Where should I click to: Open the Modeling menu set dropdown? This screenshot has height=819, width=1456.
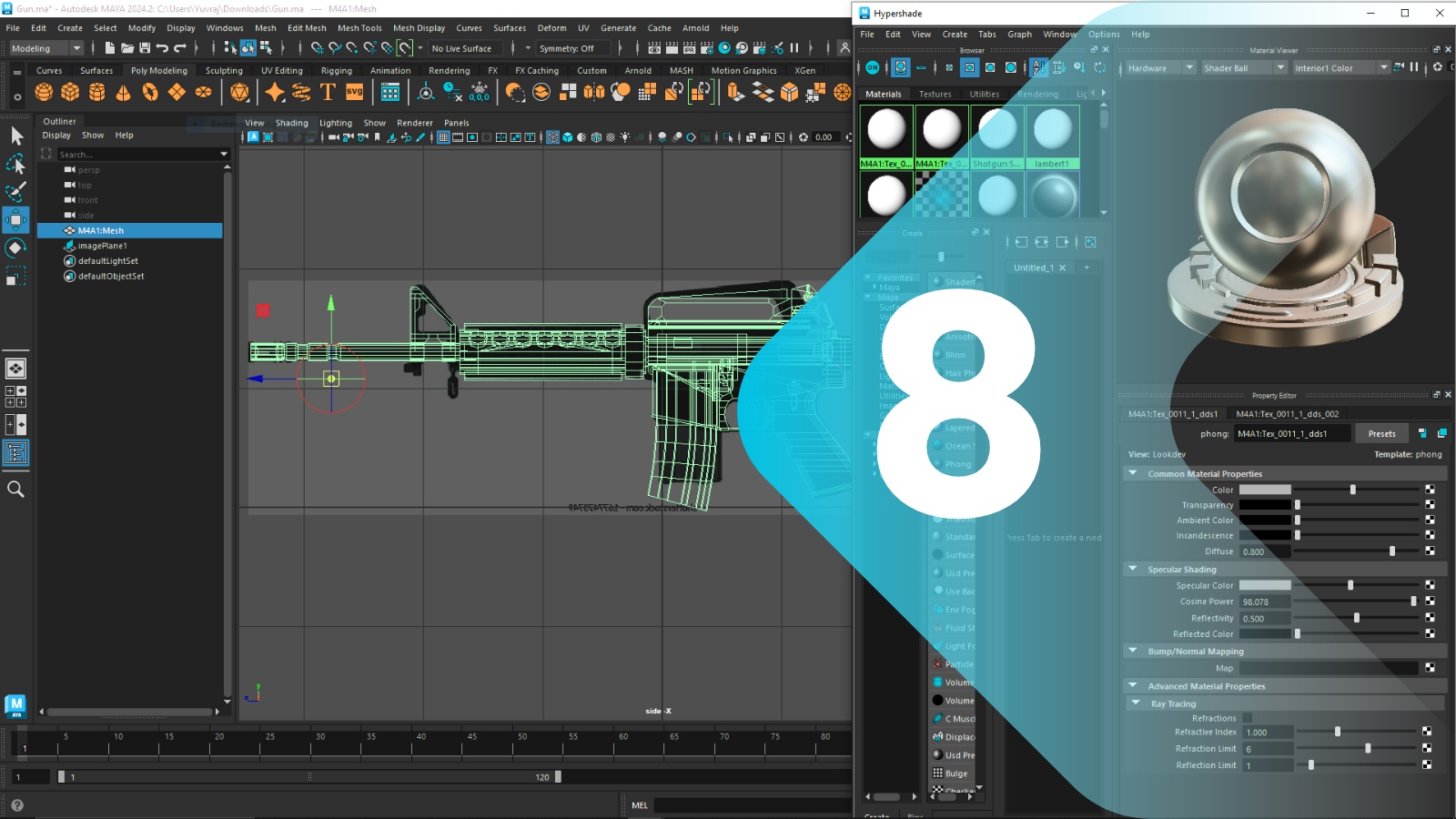(45, 48)
